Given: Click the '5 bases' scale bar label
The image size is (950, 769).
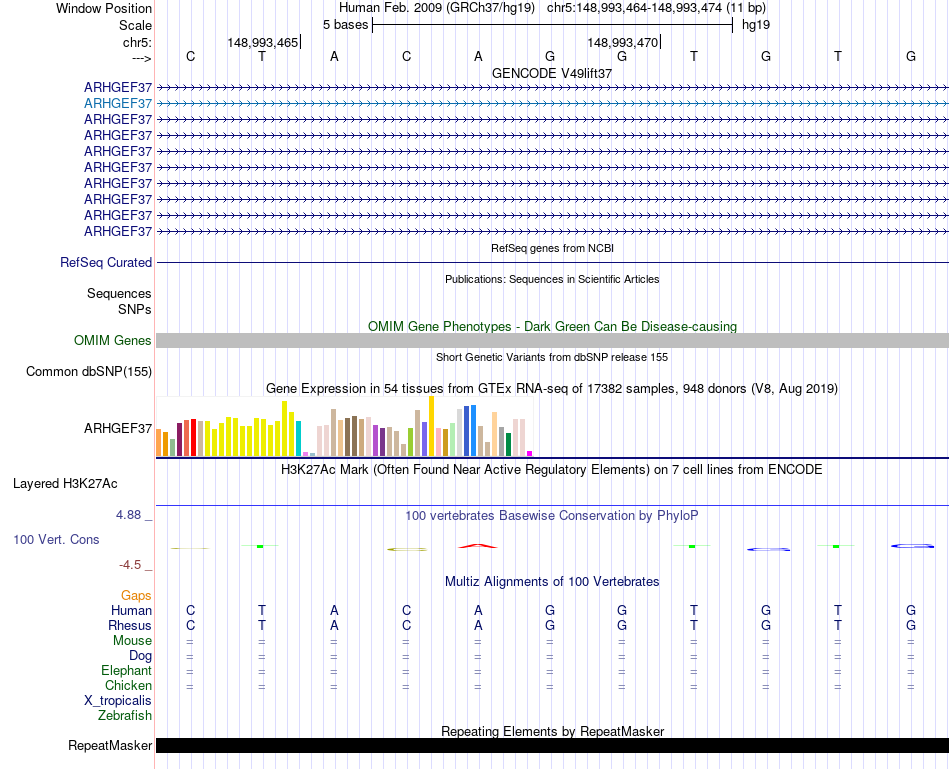Looking at the screenshot, I should click(x=345, y=25).
